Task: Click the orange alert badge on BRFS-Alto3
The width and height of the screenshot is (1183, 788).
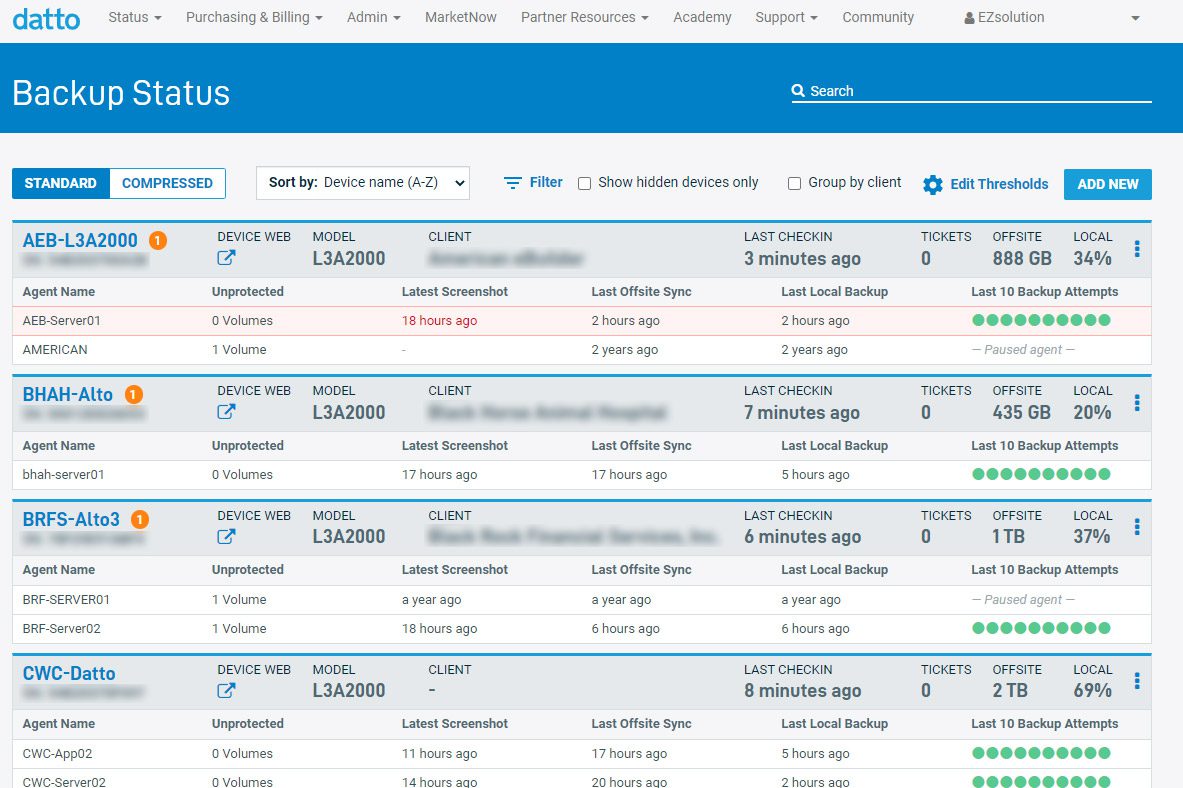Action: pyautogui.click(x=140, y=519)
